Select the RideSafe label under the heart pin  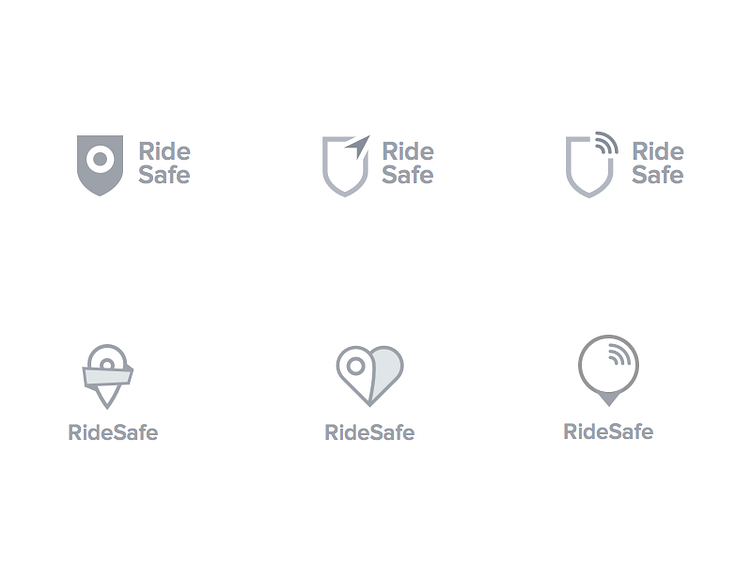(x=370, y=433)
